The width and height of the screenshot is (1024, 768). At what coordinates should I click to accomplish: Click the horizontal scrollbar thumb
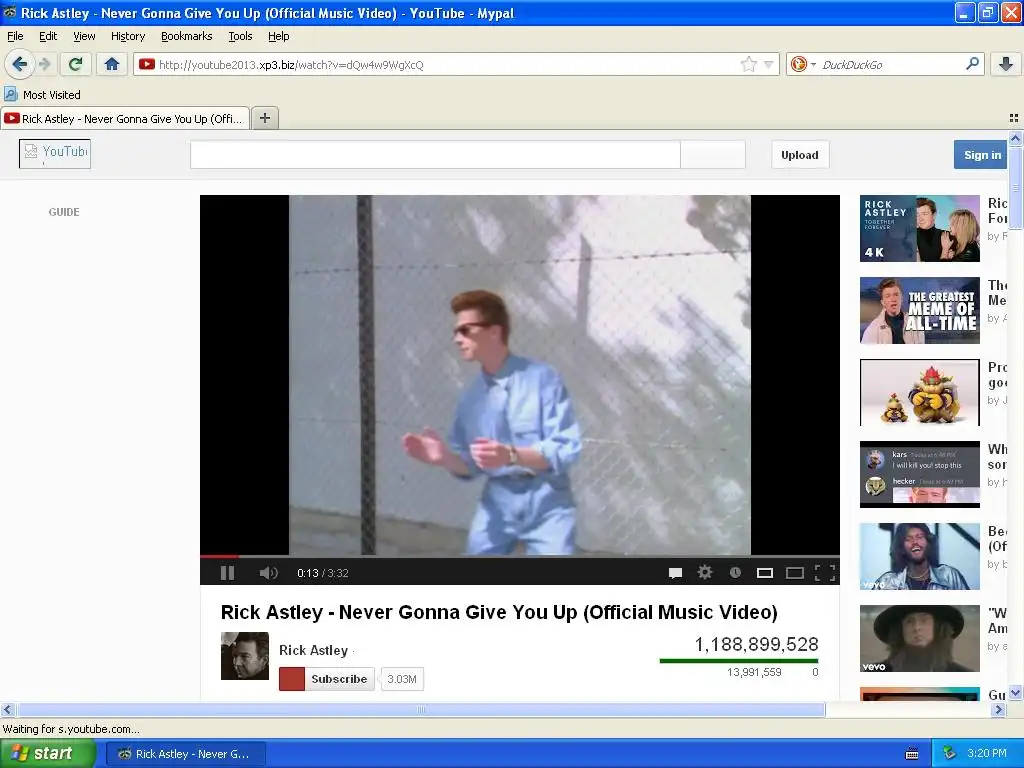(x=421, y=709)
